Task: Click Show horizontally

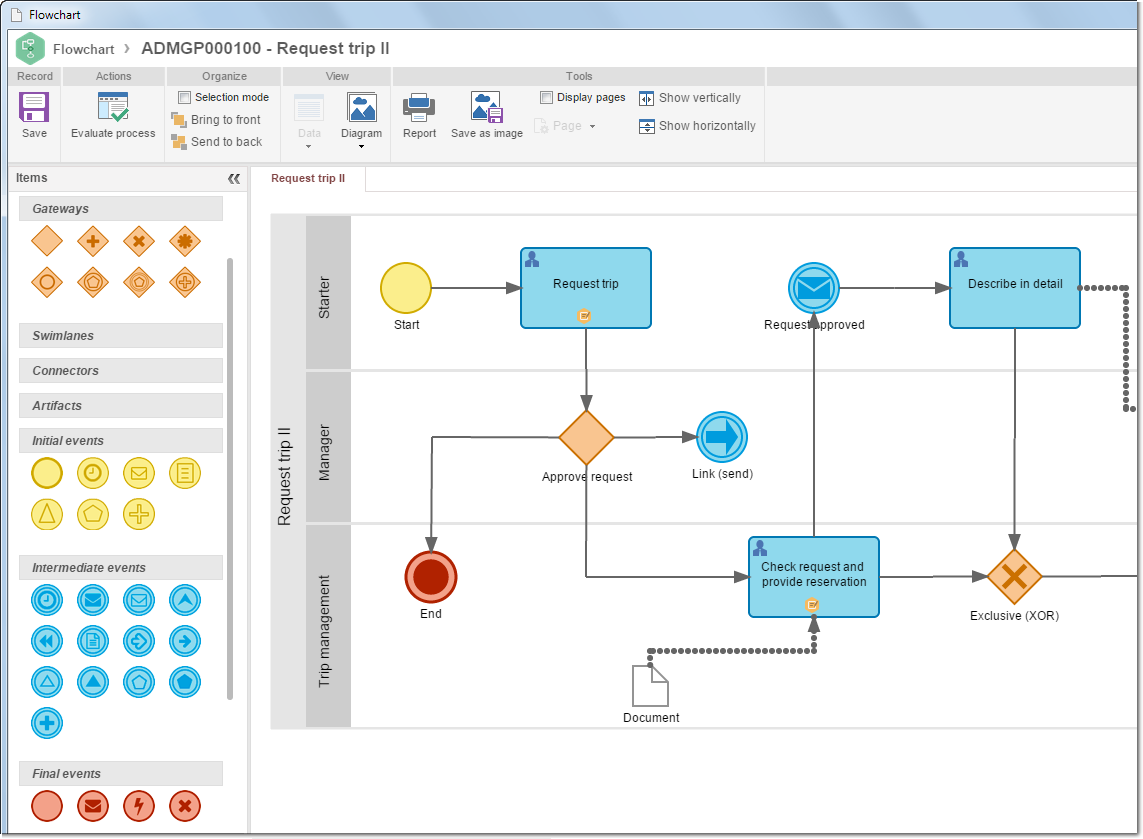Action: pyautogui.click(x=698, y=126)
